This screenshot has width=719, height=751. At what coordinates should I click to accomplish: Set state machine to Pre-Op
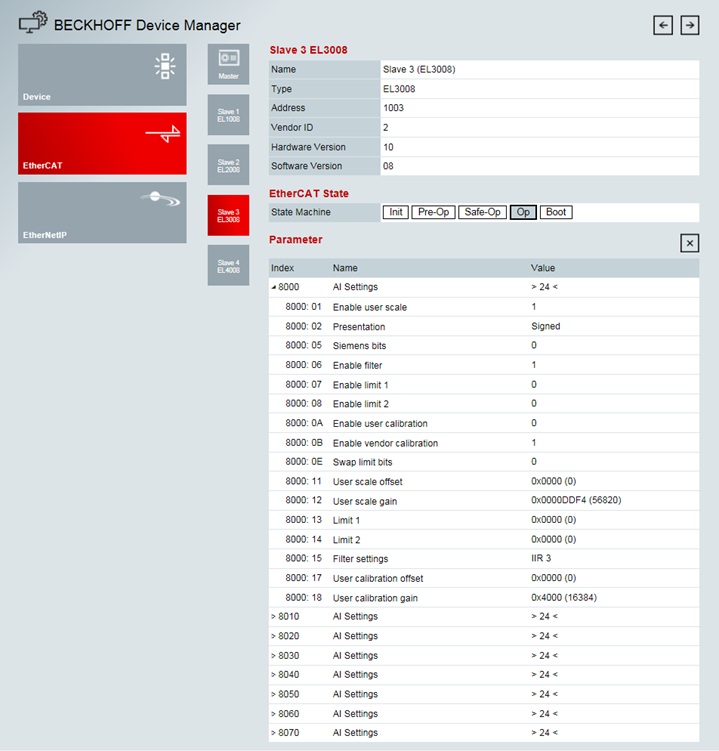[434, 212]
